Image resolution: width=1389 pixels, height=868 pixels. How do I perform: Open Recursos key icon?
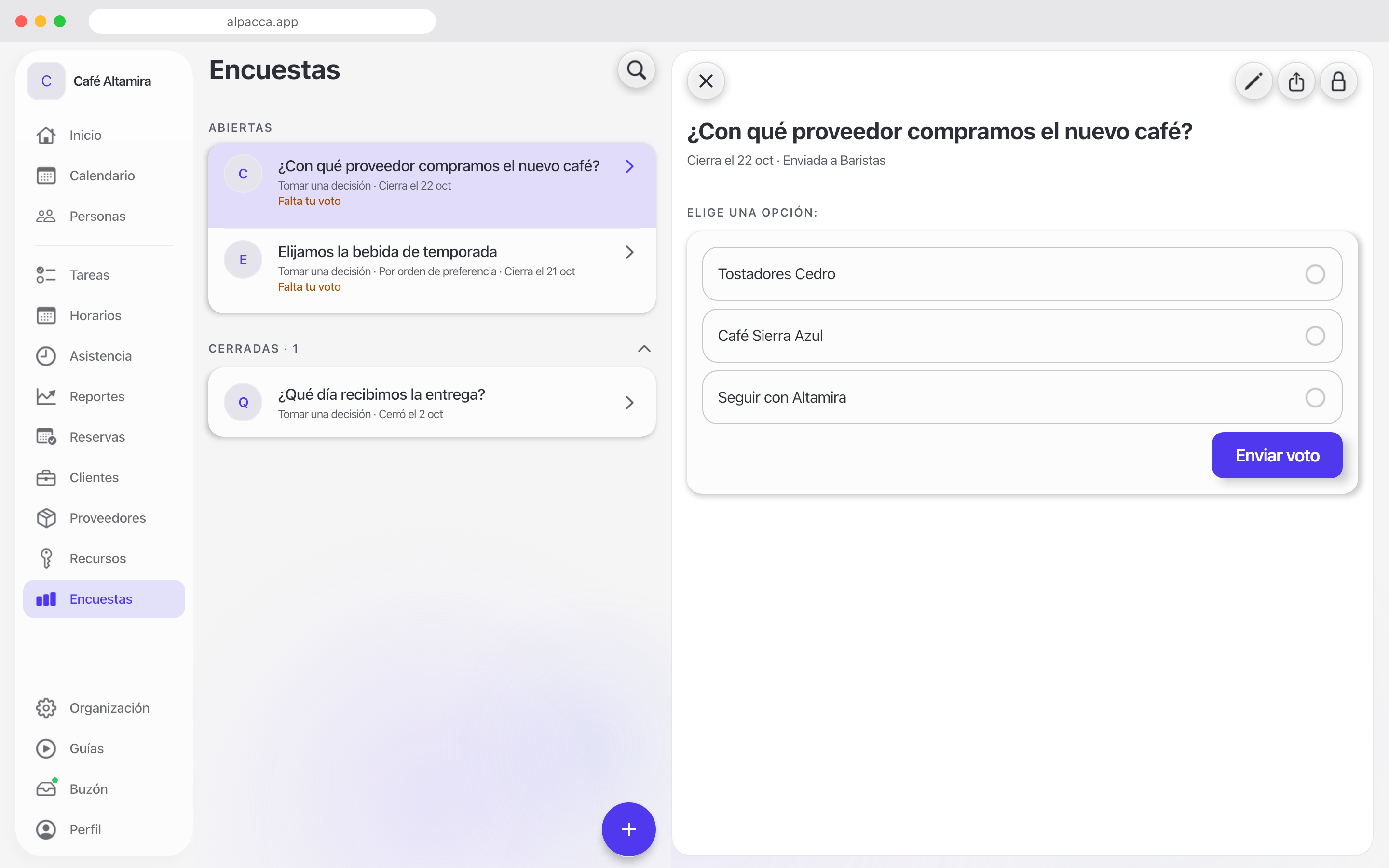tap(46, 558)
